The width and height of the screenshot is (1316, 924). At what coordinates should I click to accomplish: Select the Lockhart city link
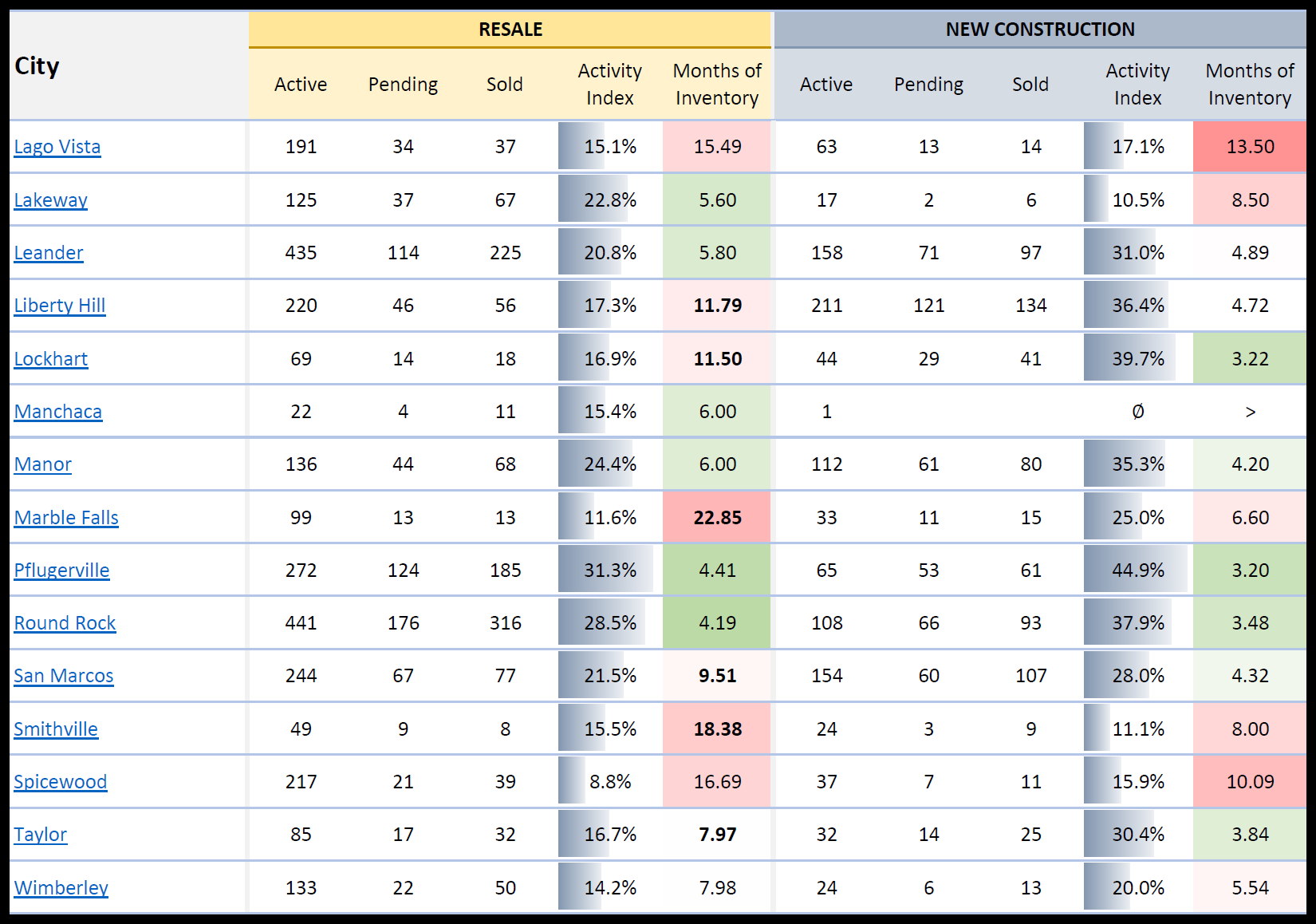pyautogui.click(x=51, y=359)
